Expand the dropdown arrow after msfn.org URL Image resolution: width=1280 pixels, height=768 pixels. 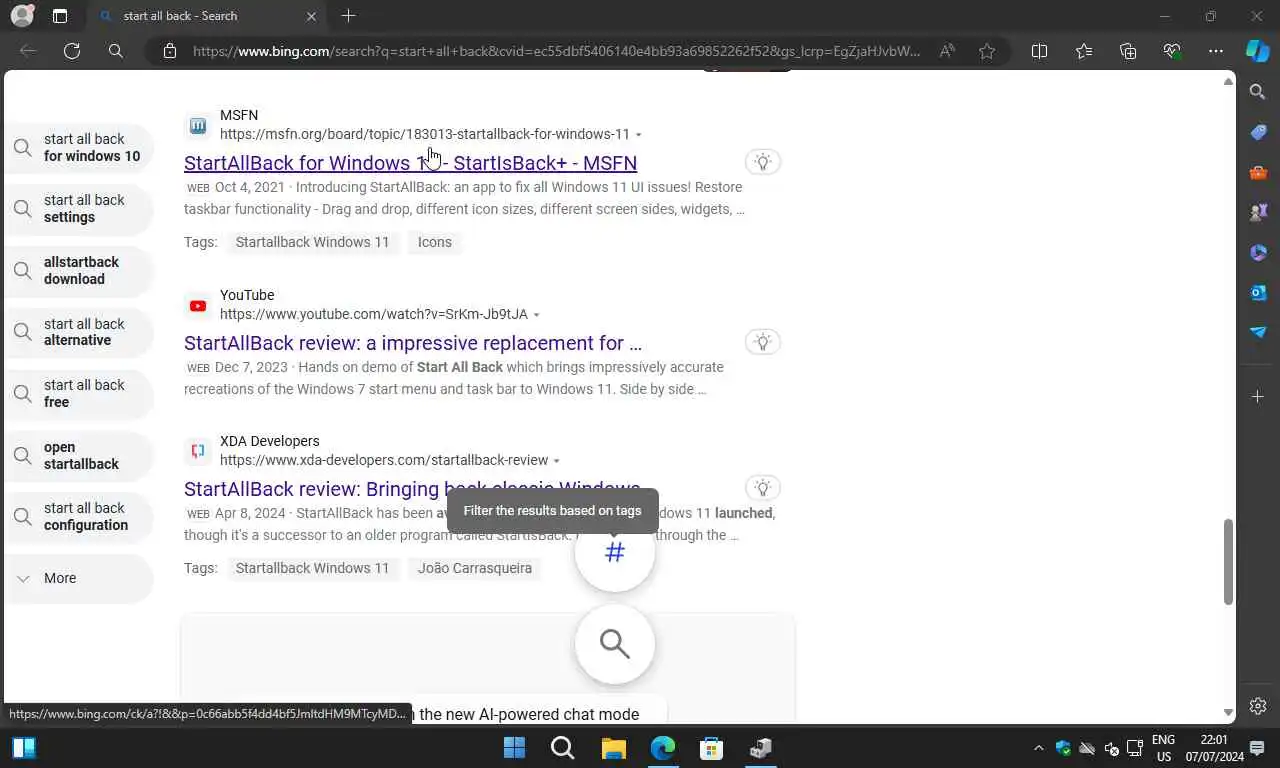tap(639, 135)
